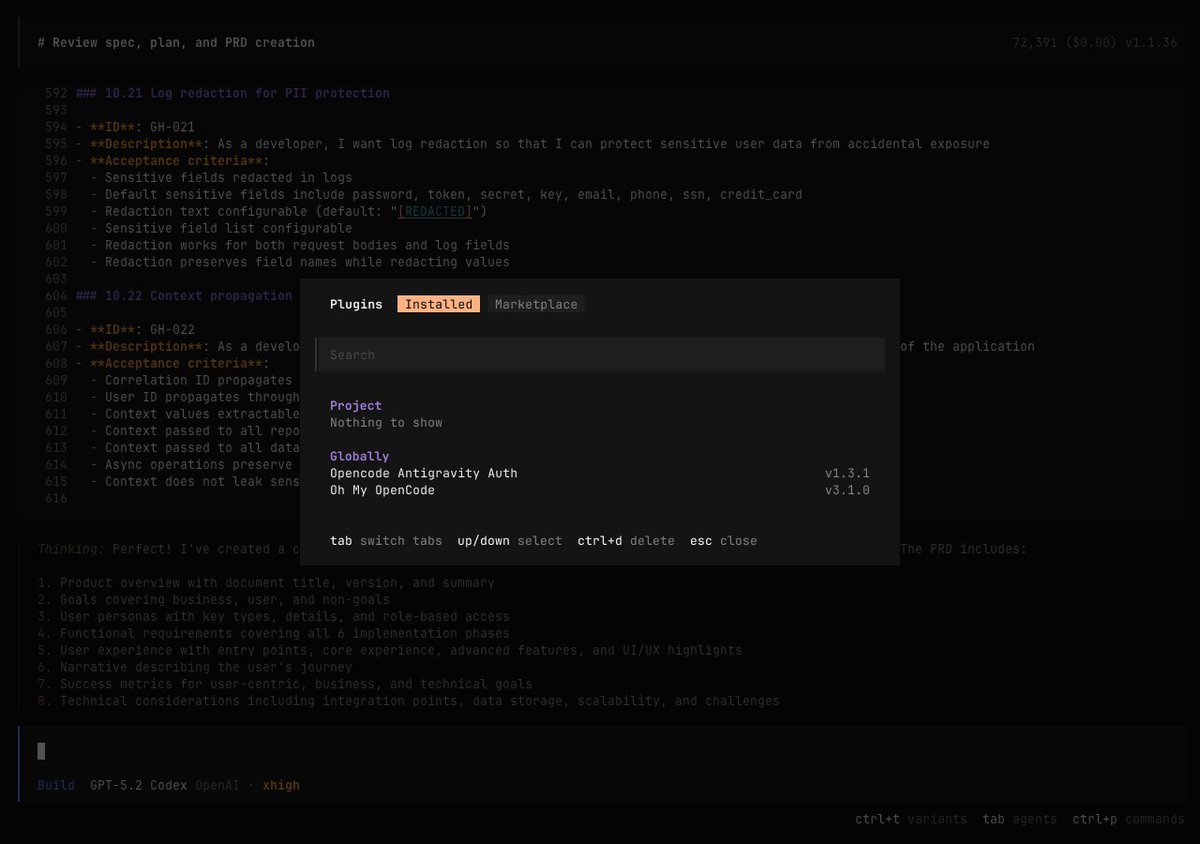Click the 'GH-021' ID line
Image resolution: width=1200 pixels, height=844 pixels.
coord(135,127)
